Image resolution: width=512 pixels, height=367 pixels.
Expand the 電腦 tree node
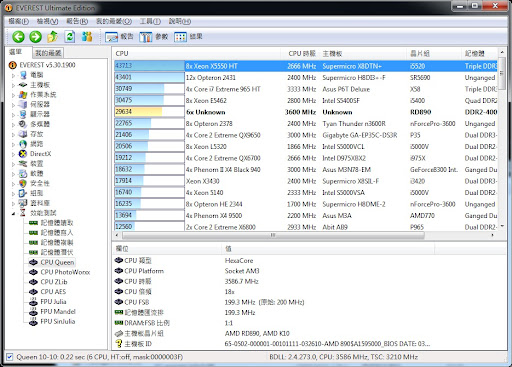pyautogui.click(x=14, y=75)
